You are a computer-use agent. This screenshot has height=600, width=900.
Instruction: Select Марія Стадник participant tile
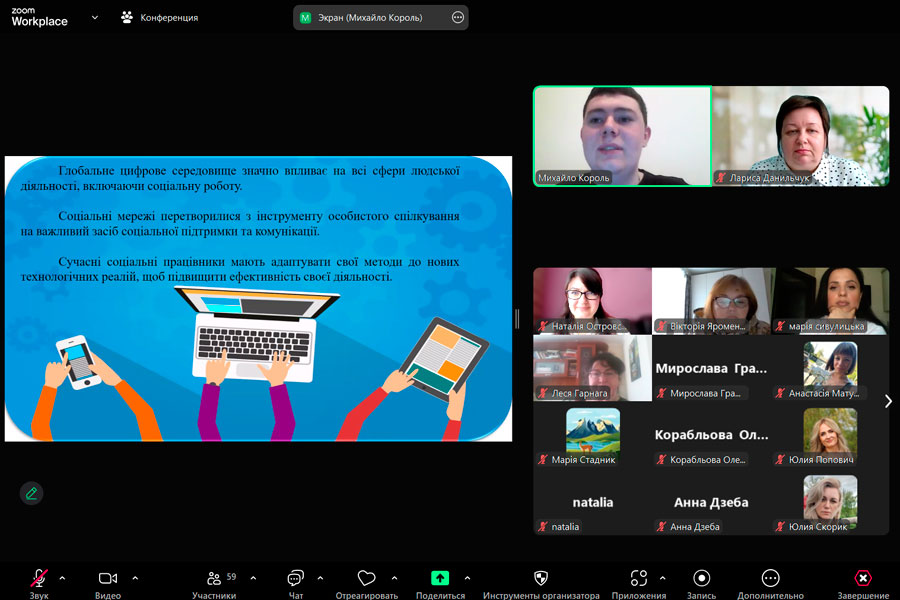(x=592, y=435)
